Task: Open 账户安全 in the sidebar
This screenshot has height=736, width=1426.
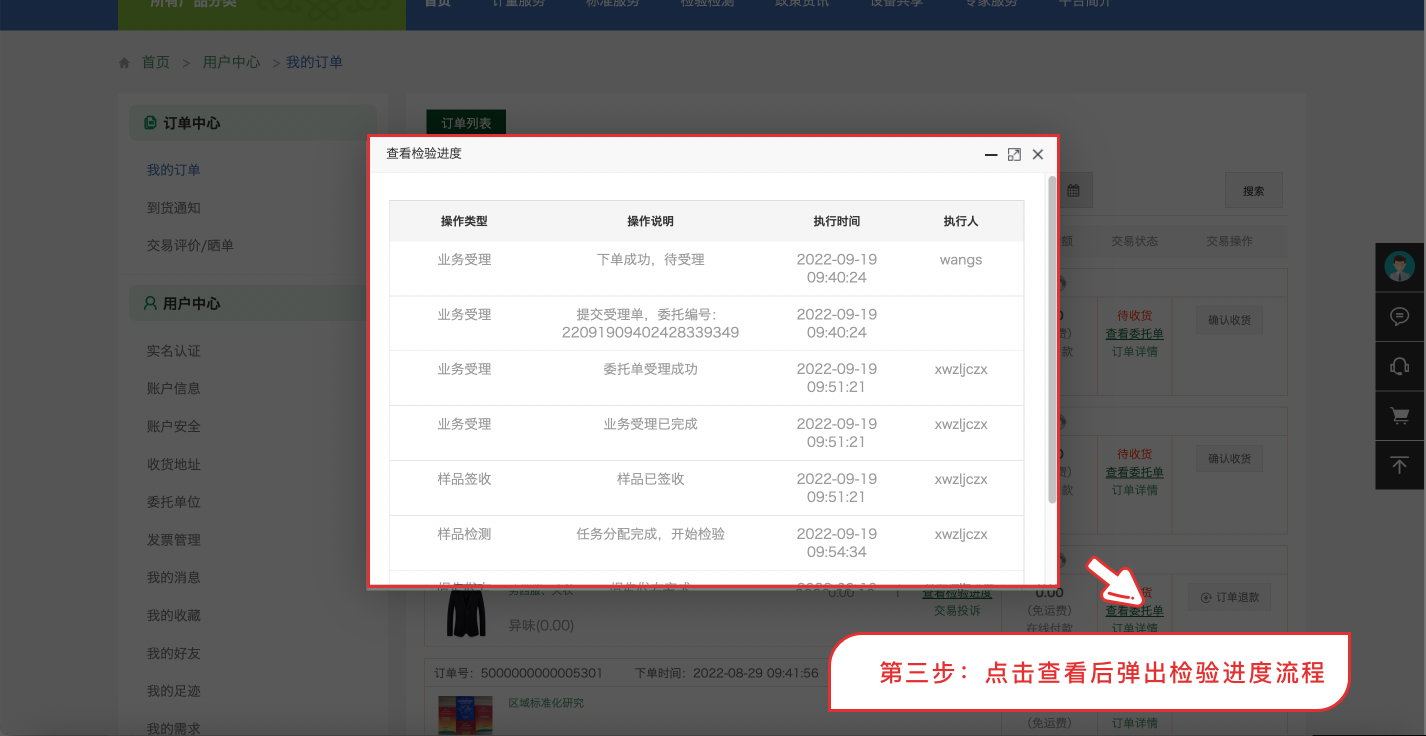Action: [174, 426]
